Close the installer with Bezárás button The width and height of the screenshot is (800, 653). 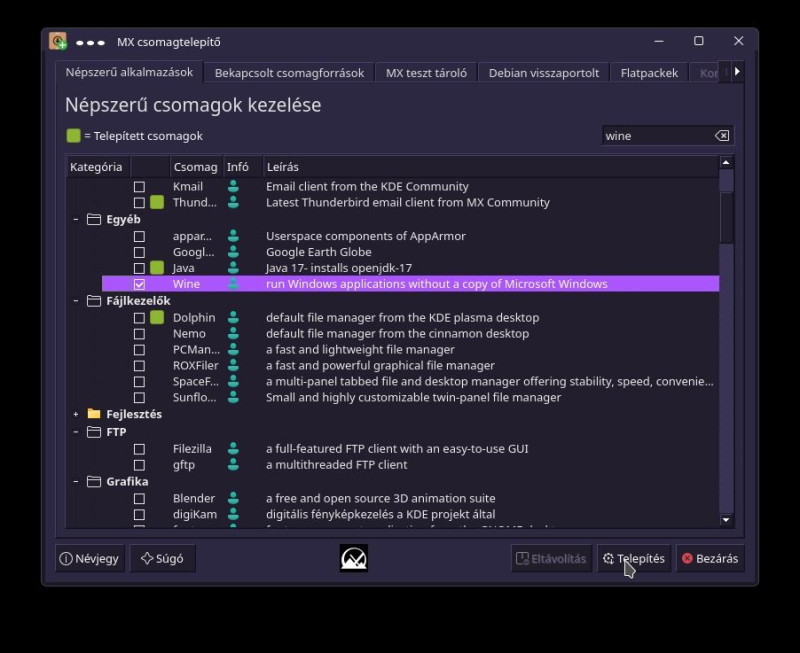pos(710,559)
